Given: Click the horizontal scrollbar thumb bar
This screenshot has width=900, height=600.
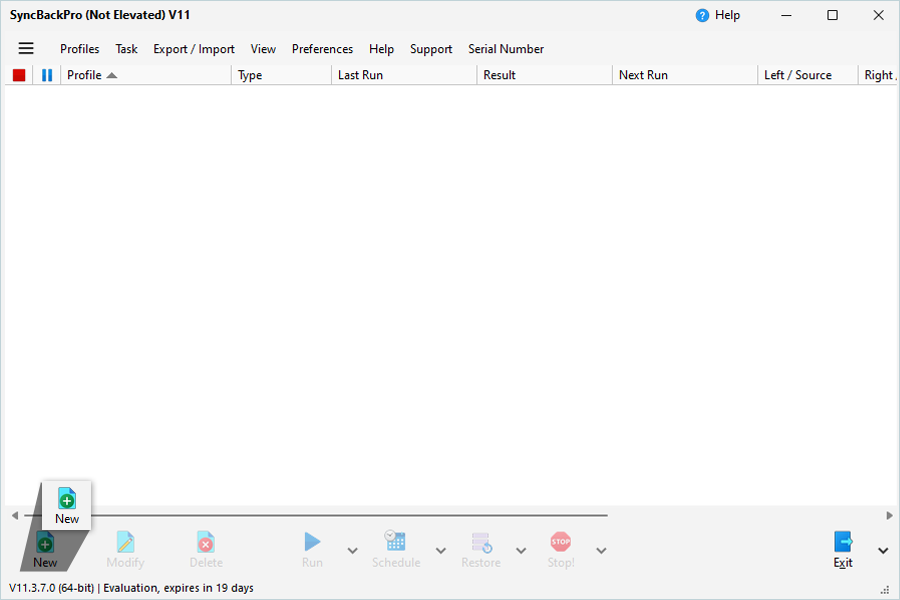Looking at the screenshot, I should tap(316, 516).
